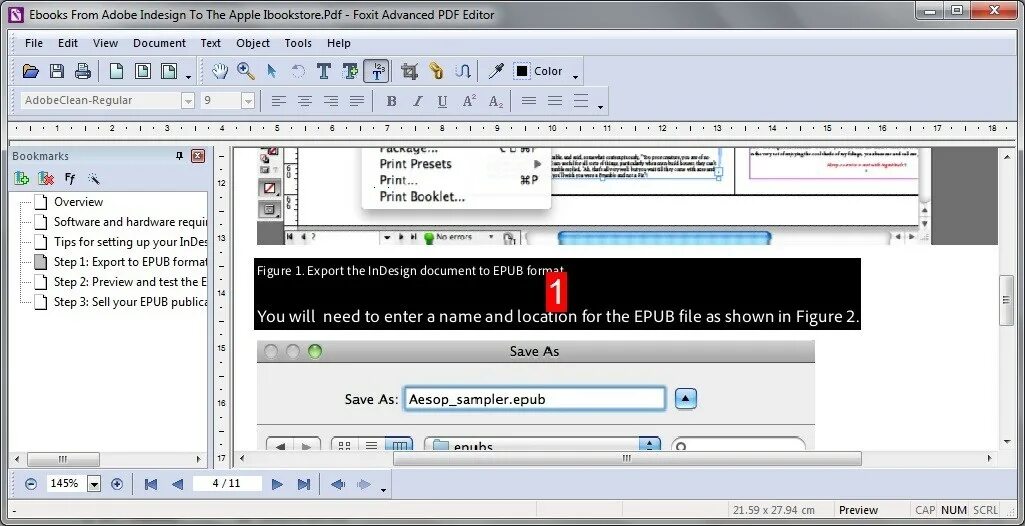Click the black Color swatch
This screenshot has width=1025, height=526.
click(x=522, y=71)
